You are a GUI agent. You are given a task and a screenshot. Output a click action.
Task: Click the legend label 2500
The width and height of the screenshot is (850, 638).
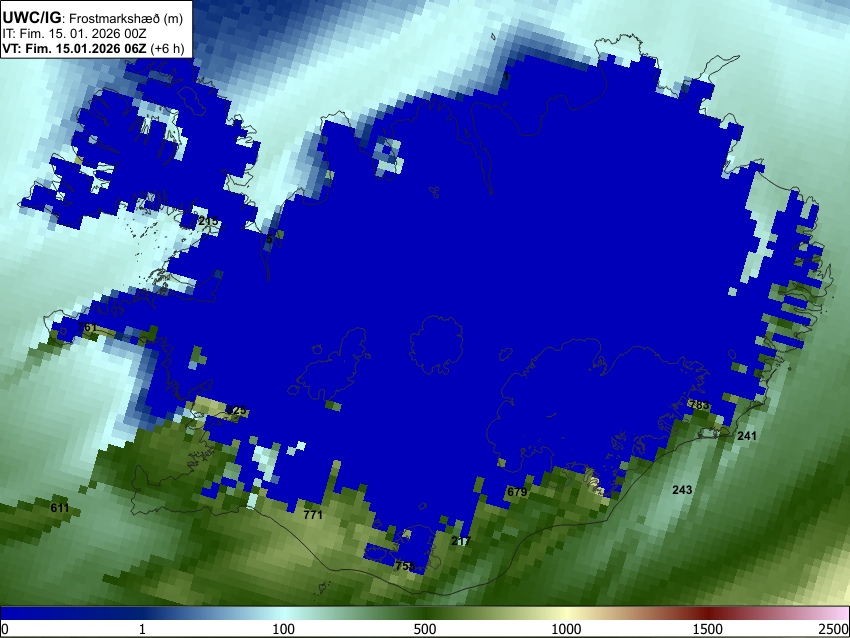pyautogui.click(x=834, y=629)
